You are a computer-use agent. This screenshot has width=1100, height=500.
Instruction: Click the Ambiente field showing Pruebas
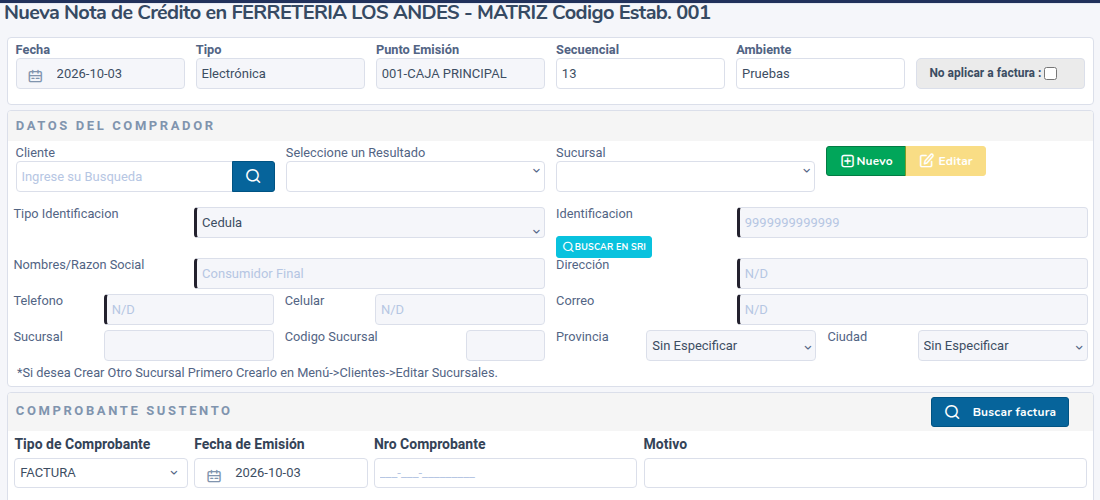pyautogui.click(x=820, y=74)
